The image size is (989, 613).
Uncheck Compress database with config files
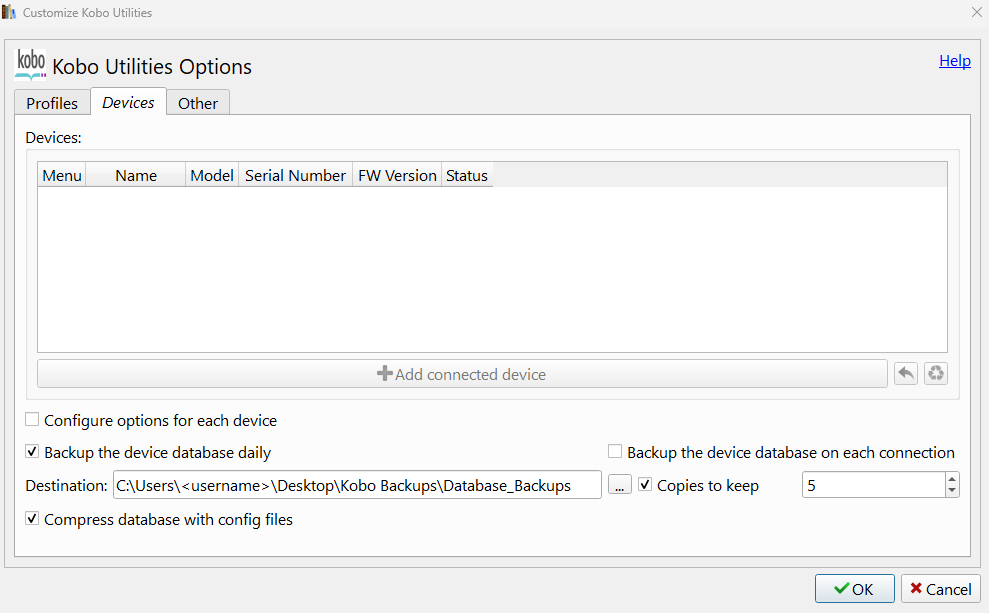[x=33, y=519]
